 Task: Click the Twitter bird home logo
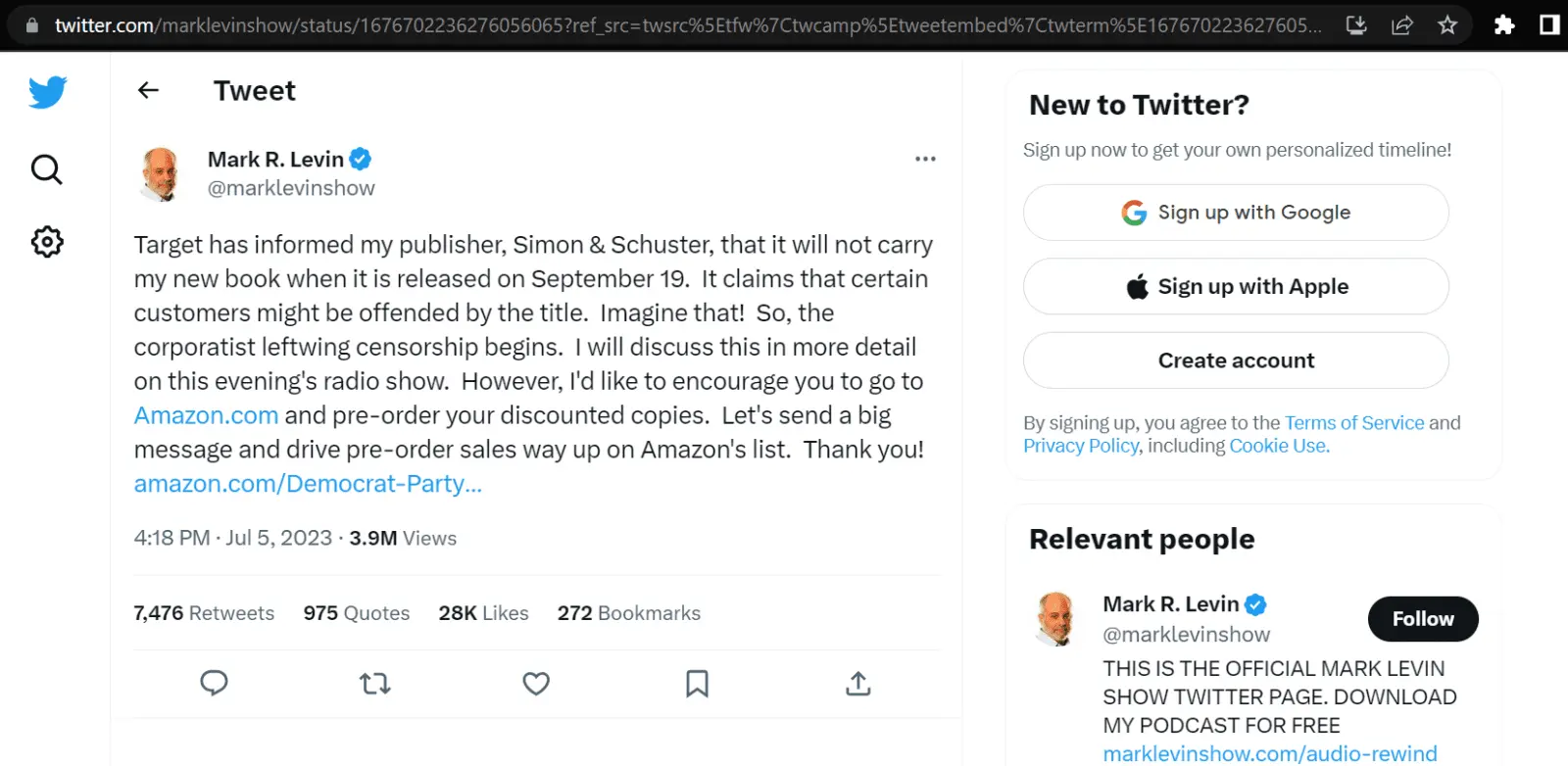47,92
